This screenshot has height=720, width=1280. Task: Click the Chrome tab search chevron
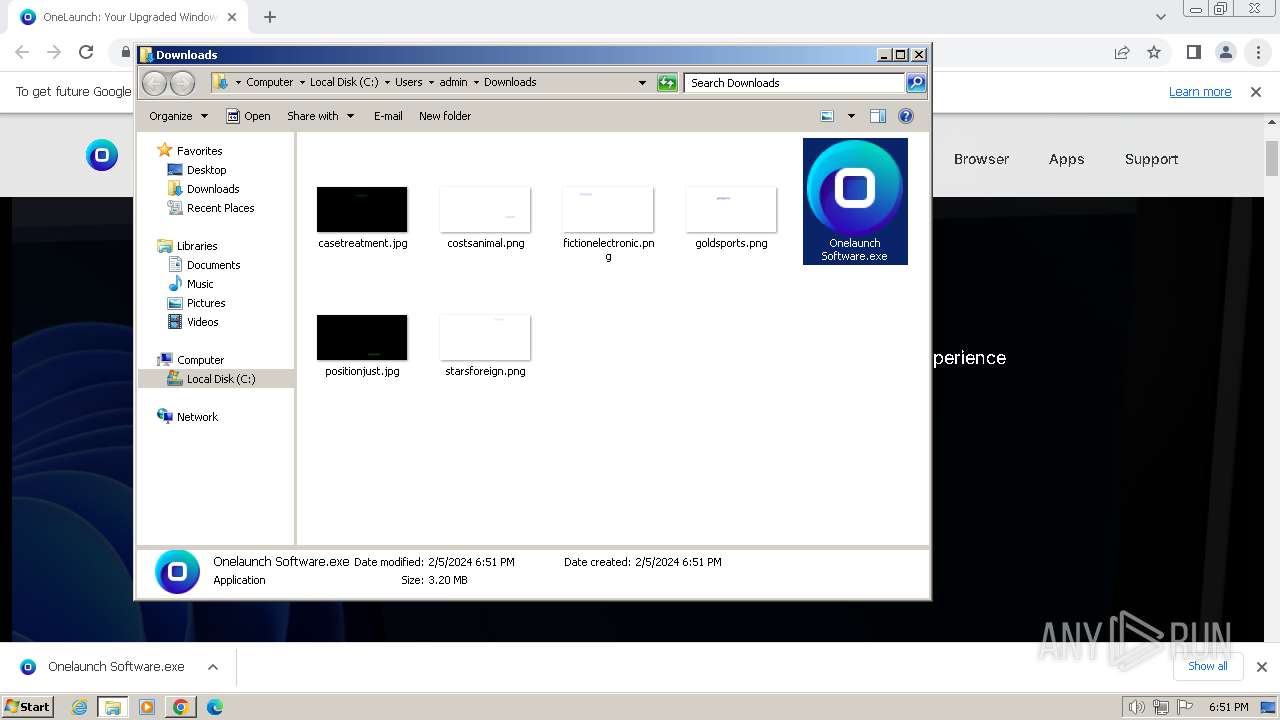click(1160, 17)
